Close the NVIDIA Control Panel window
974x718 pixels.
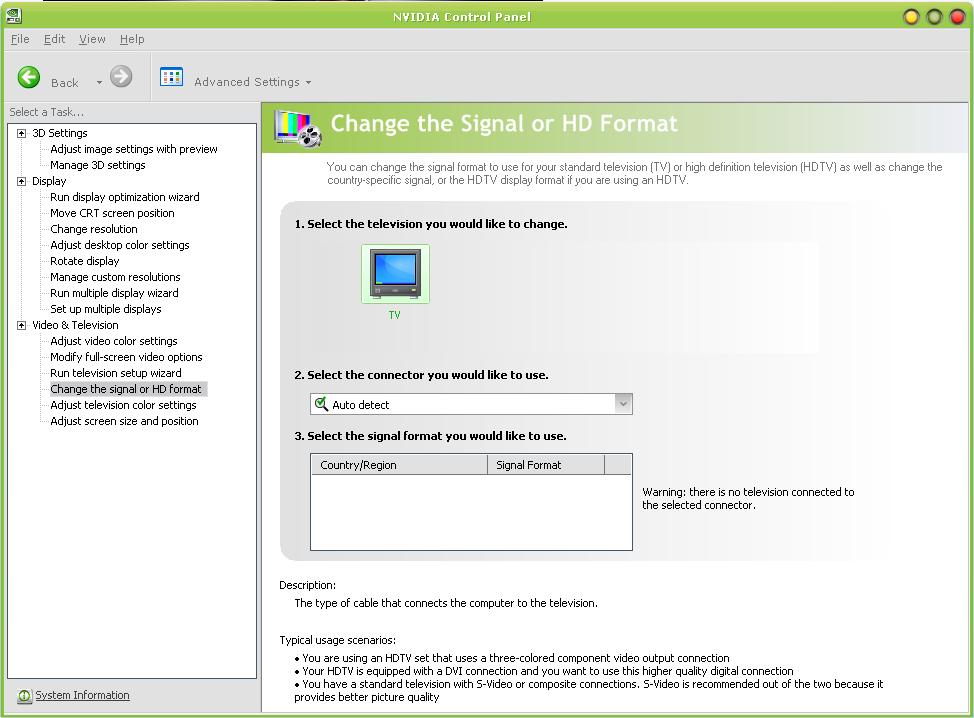[958, 17]
